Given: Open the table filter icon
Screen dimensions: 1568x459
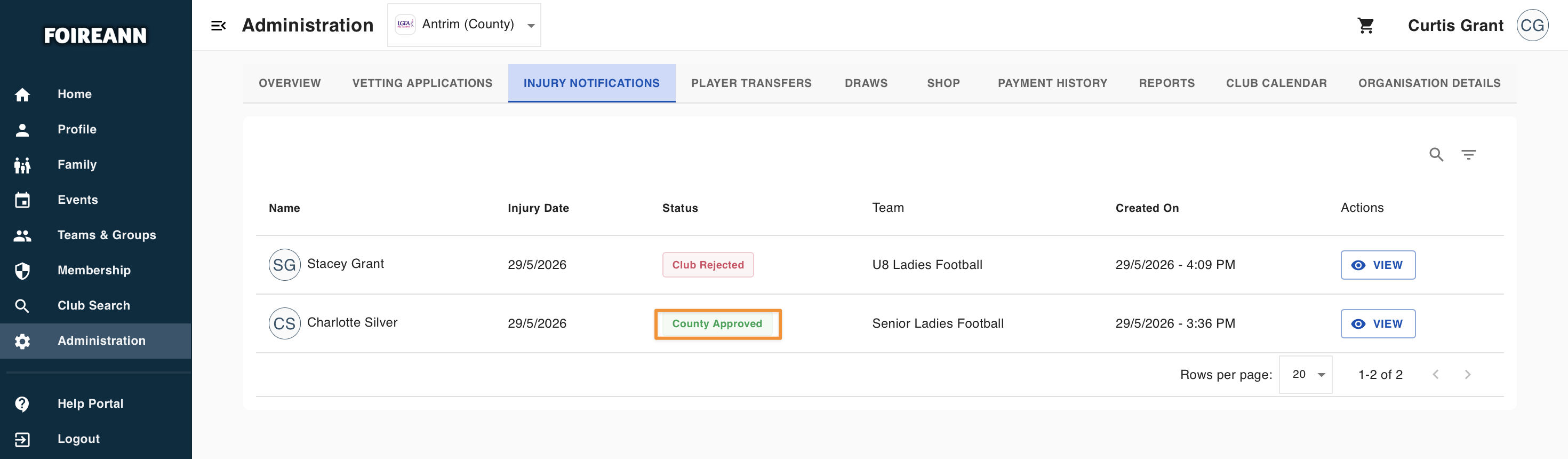Looking at the screenshot, I should [1468, 155].
